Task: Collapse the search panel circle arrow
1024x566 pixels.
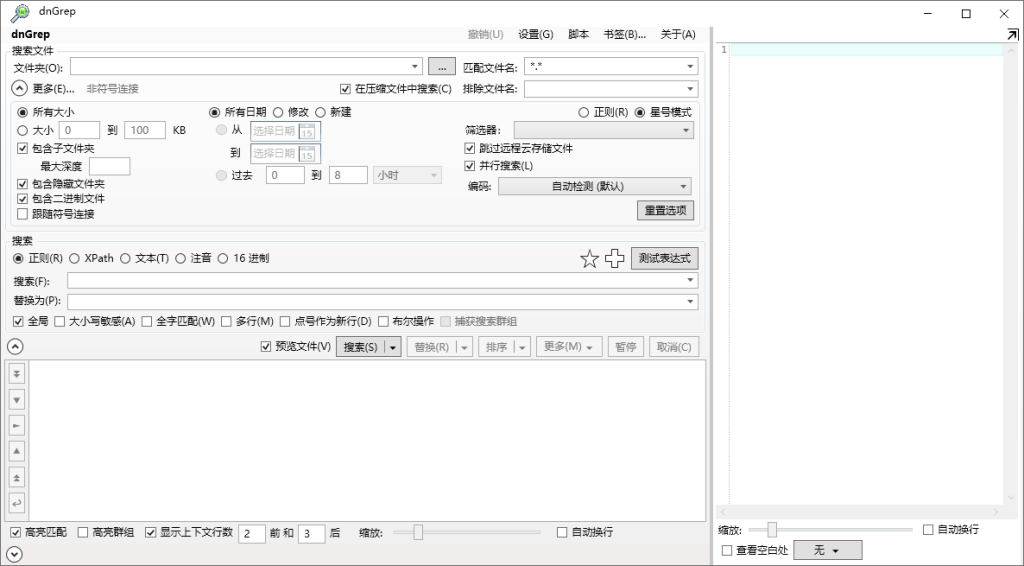Action: [14, 346]
